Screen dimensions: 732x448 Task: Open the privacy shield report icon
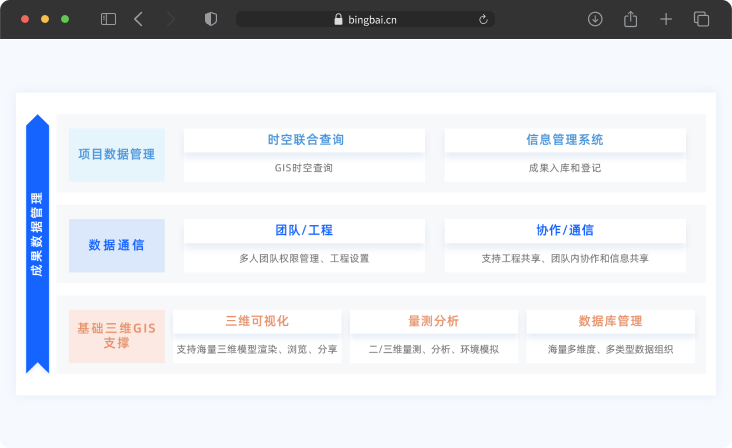[210, 19]
